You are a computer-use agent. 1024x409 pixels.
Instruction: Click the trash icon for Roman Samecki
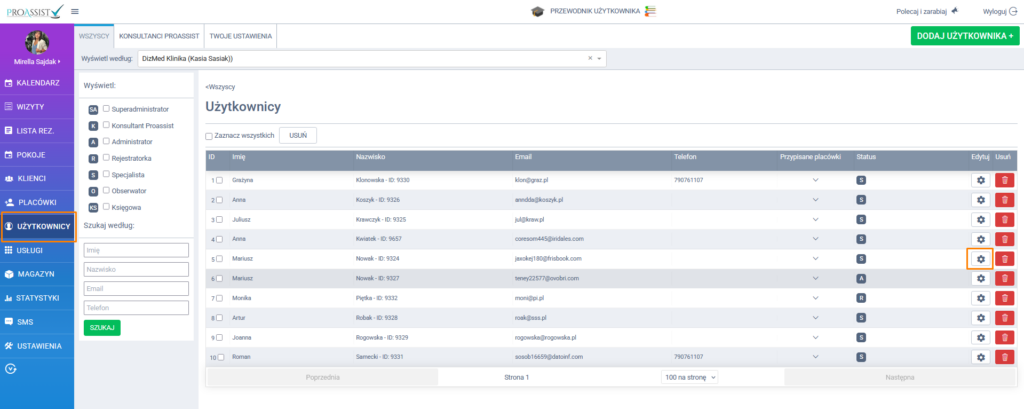click(x=1004, y=357)
